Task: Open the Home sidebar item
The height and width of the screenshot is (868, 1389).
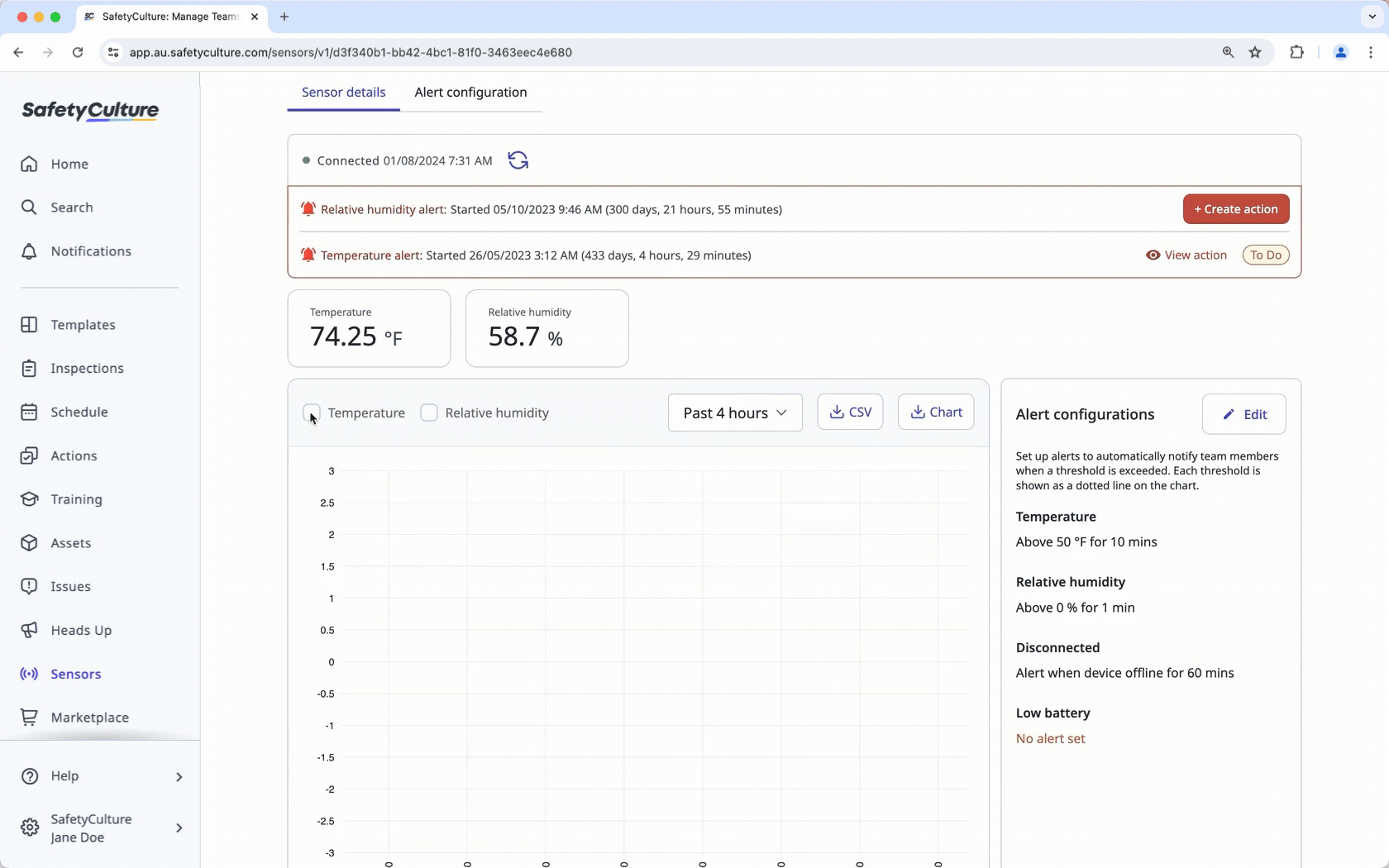Action: click(69, 164)
